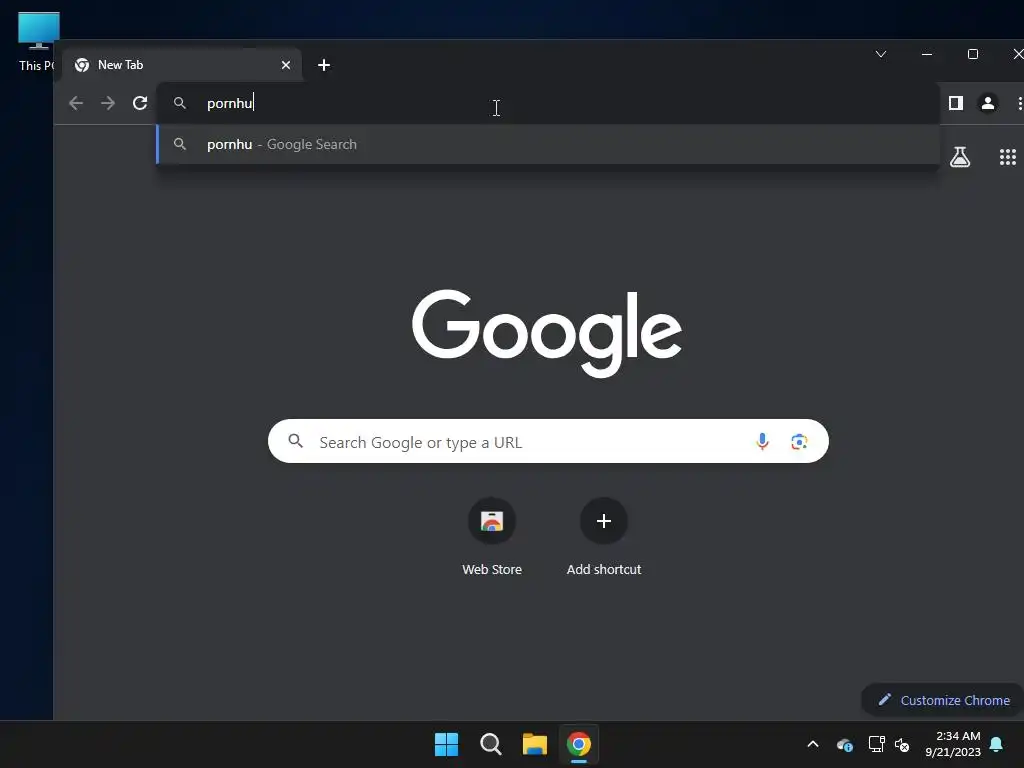This screenshot has width=1024, height=768.
Task: Click the magnifier icon in page search box
Action: (296, 441)
